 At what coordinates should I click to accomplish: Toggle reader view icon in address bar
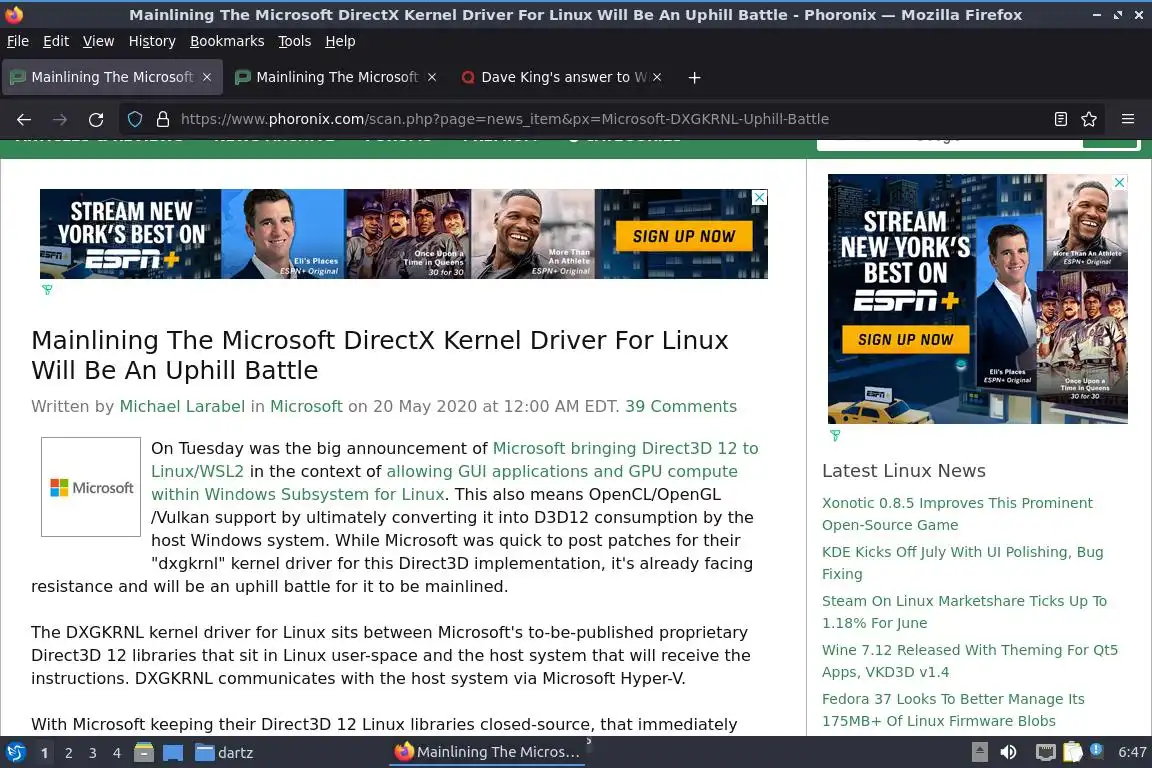click(x=1060, y=119)
